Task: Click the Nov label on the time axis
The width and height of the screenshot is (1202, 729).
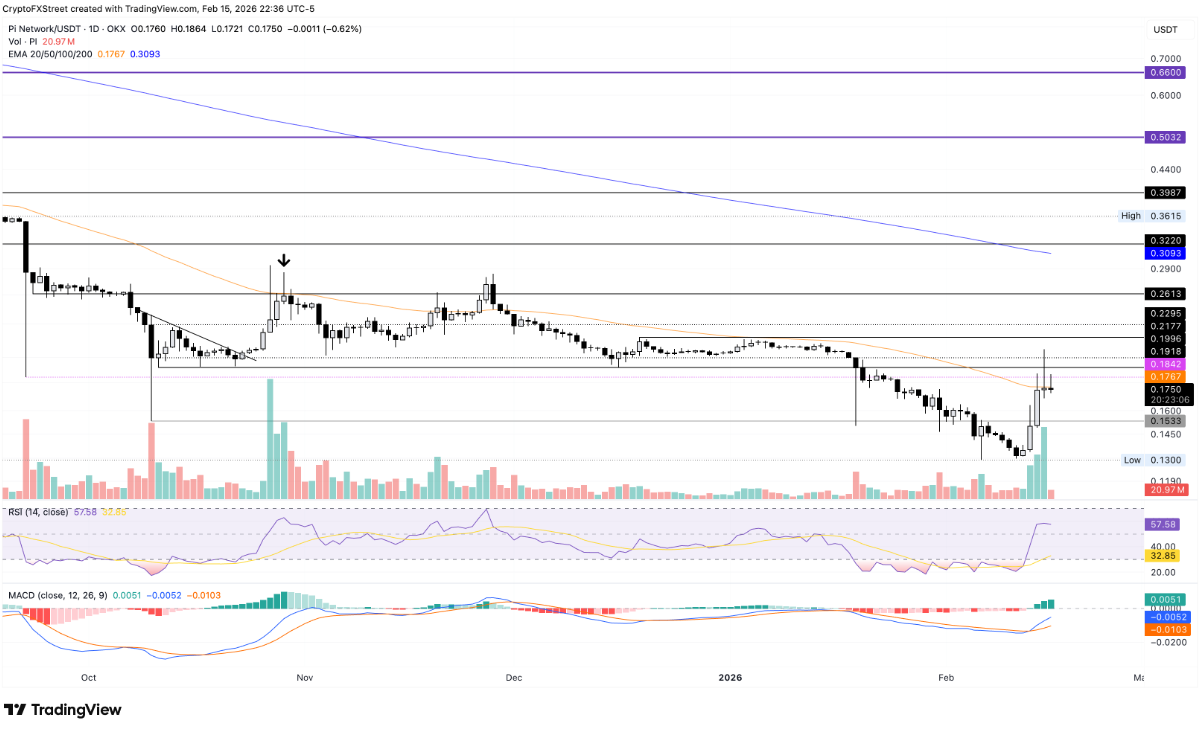Action: [x=304, y=677]
